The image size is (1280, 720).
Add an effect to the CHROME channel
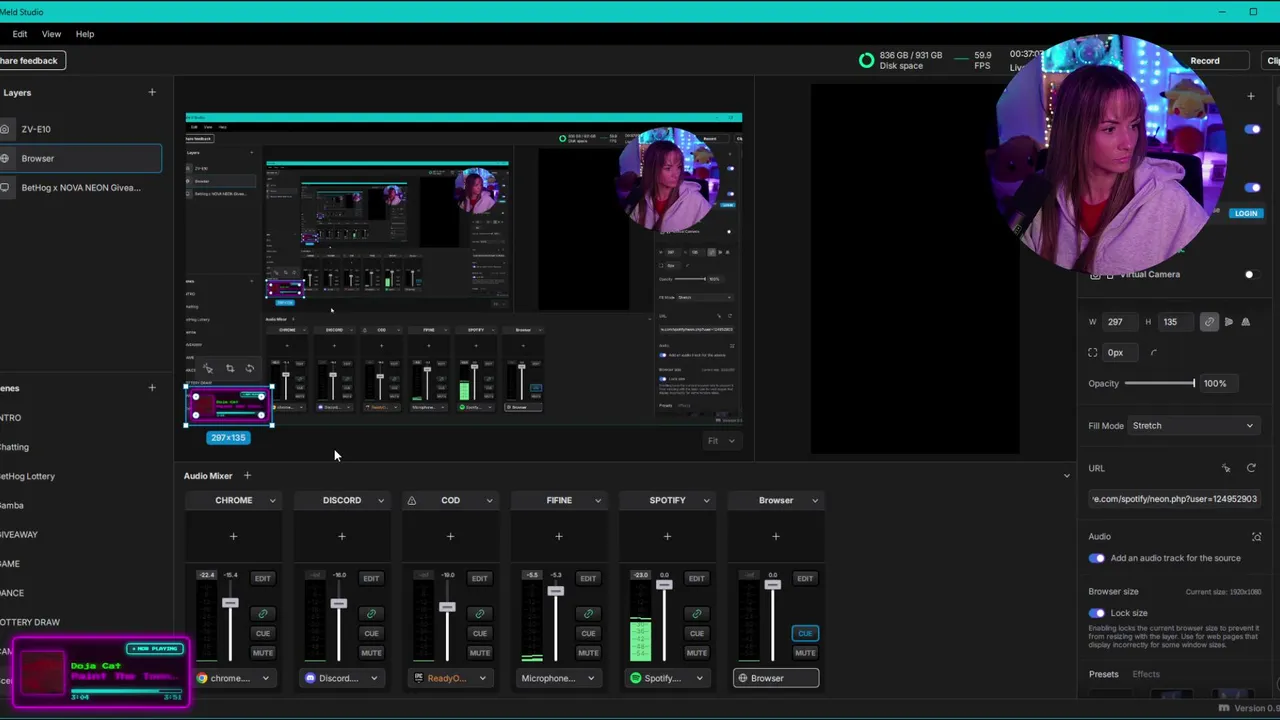point(233,536)
